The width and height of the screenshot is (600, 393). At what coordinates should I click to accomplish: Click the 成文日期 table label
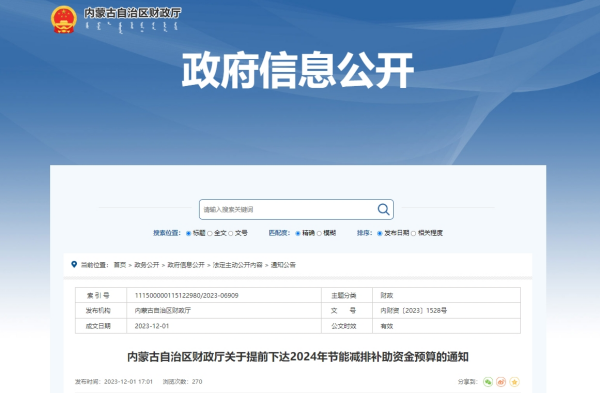98,326
